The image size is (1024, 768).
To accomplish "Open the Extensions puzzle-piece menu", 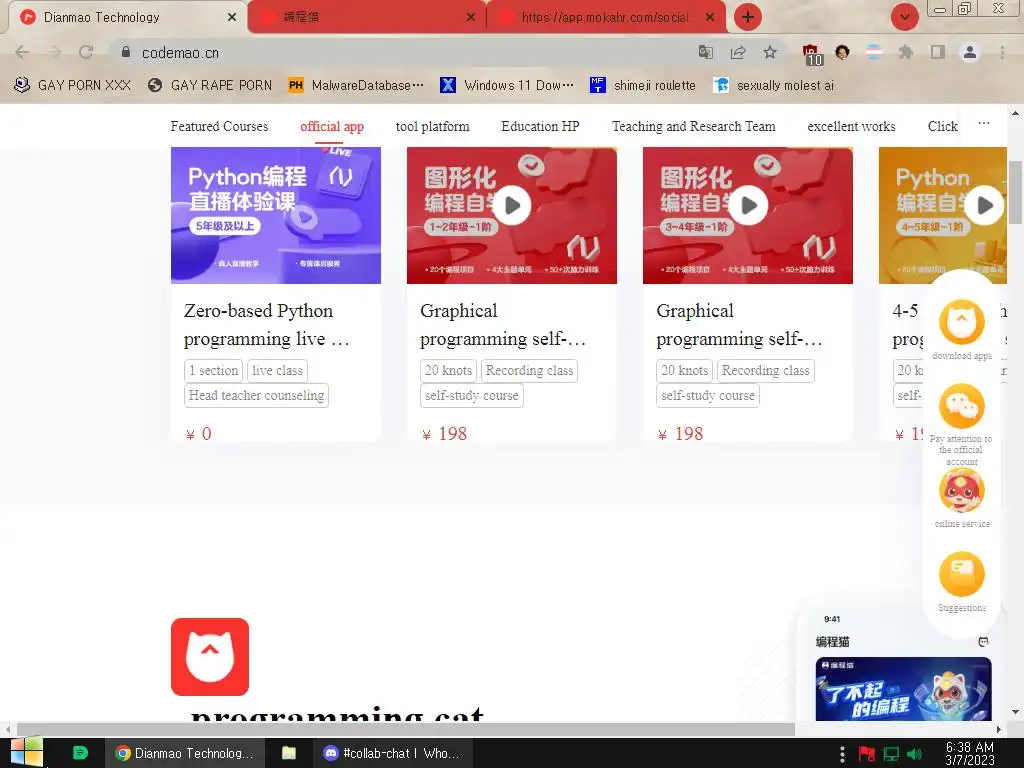I will 905,52.
